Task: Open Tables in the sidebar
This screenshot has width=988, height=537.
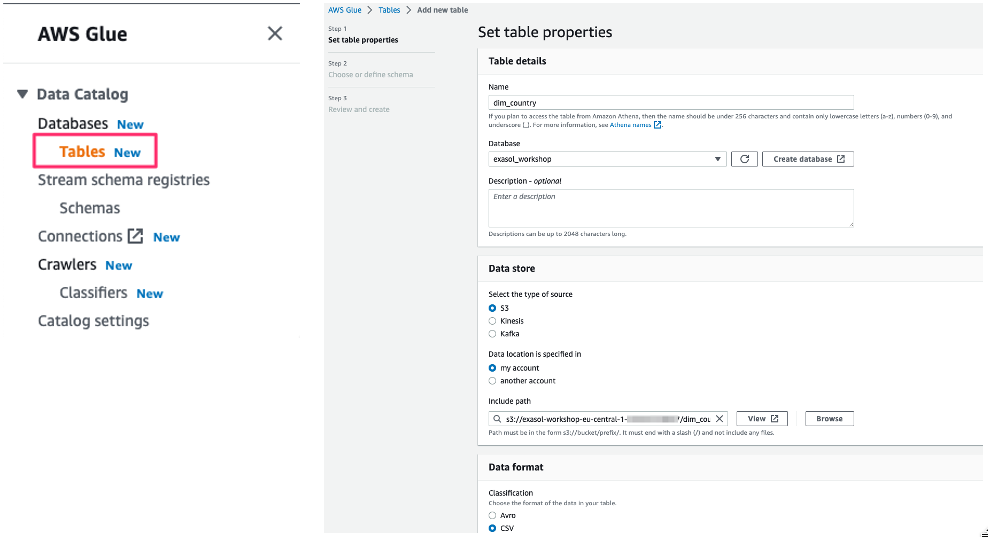Action: 82,152
